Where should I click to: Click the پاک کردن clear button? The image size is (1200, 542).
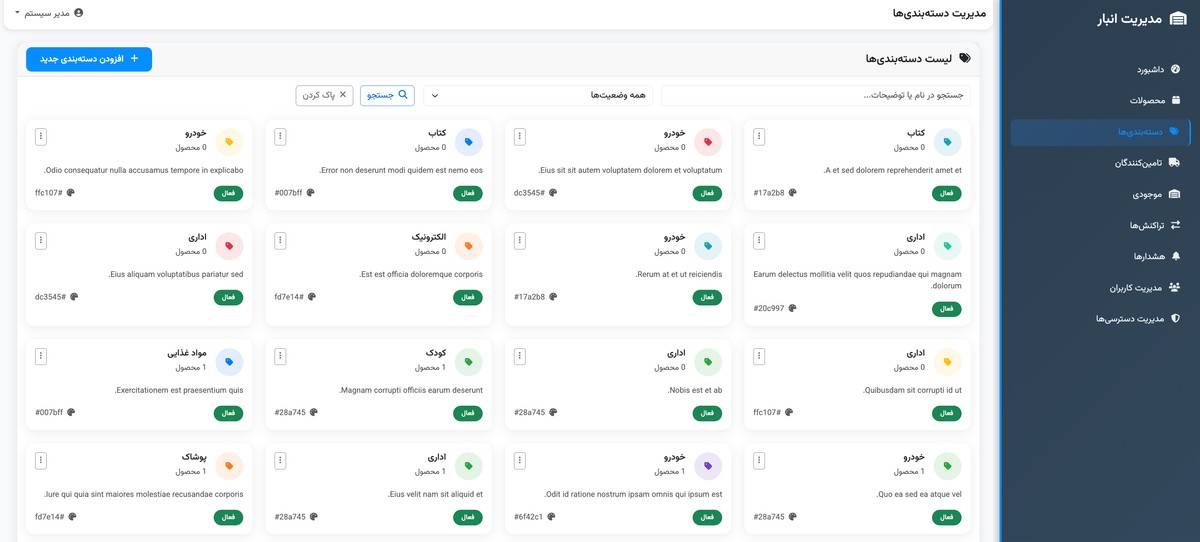pyautogui.click(x=324, y=95)
